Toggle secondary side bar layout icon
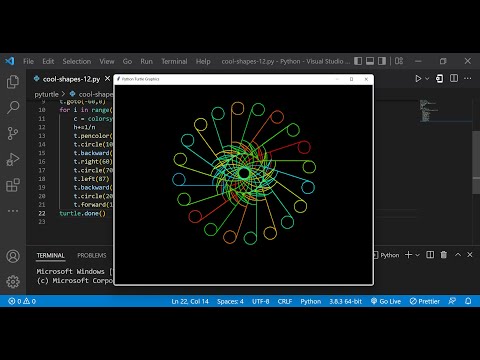This screenshot has width=480, height=360. (x=382, y=61)
